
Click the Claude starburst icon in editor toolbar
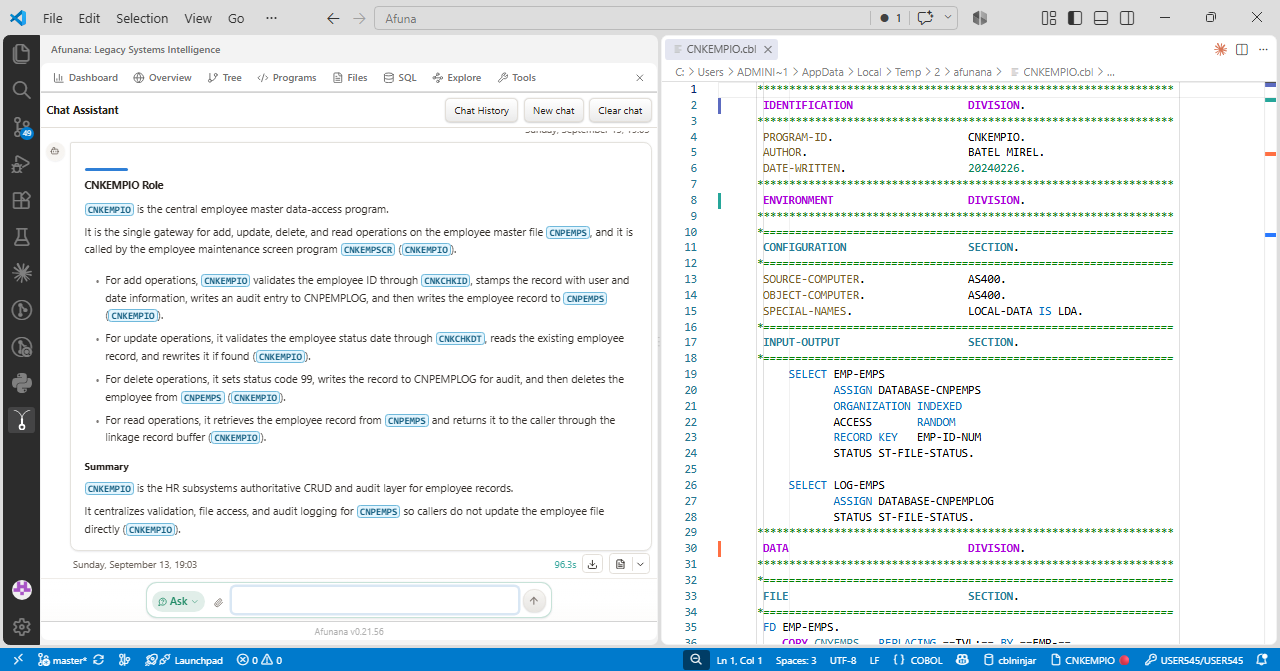tap(1220, 49)
